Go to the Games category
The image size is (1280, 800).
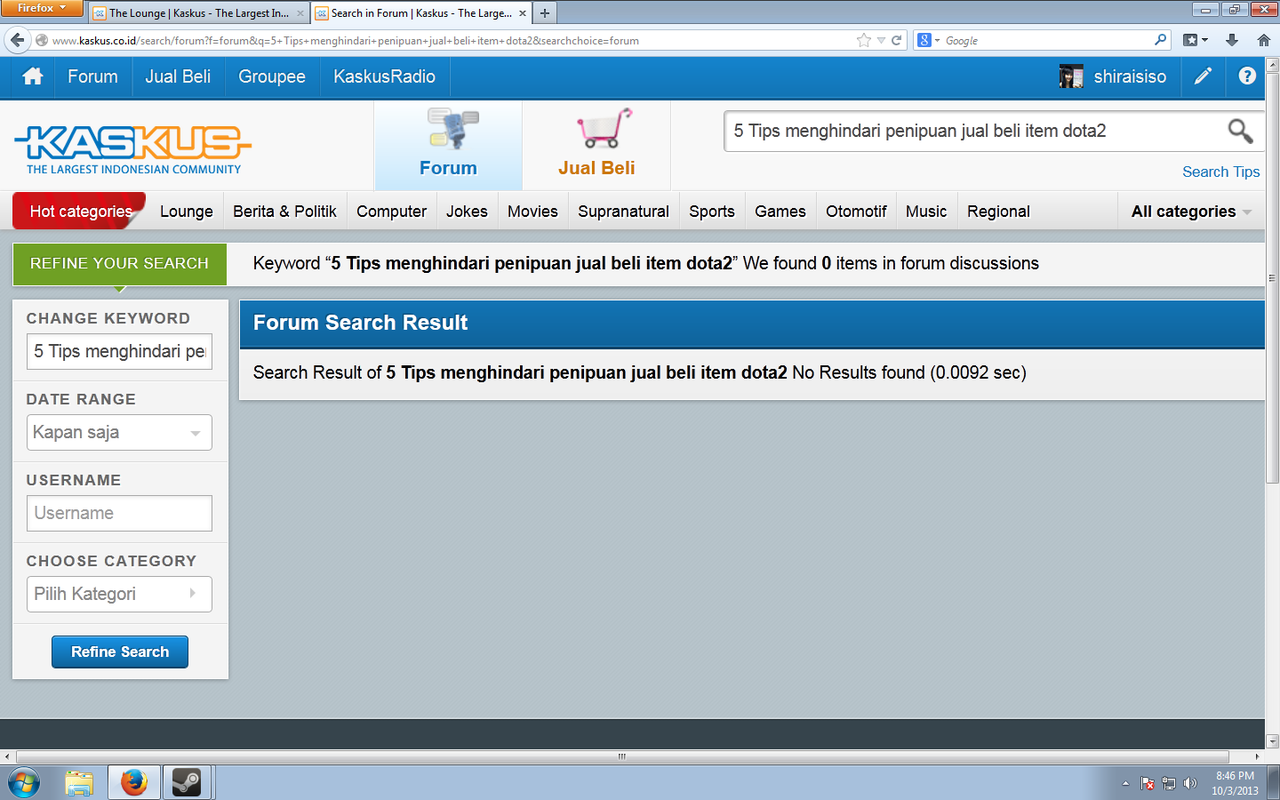click(x=781, y=211)
